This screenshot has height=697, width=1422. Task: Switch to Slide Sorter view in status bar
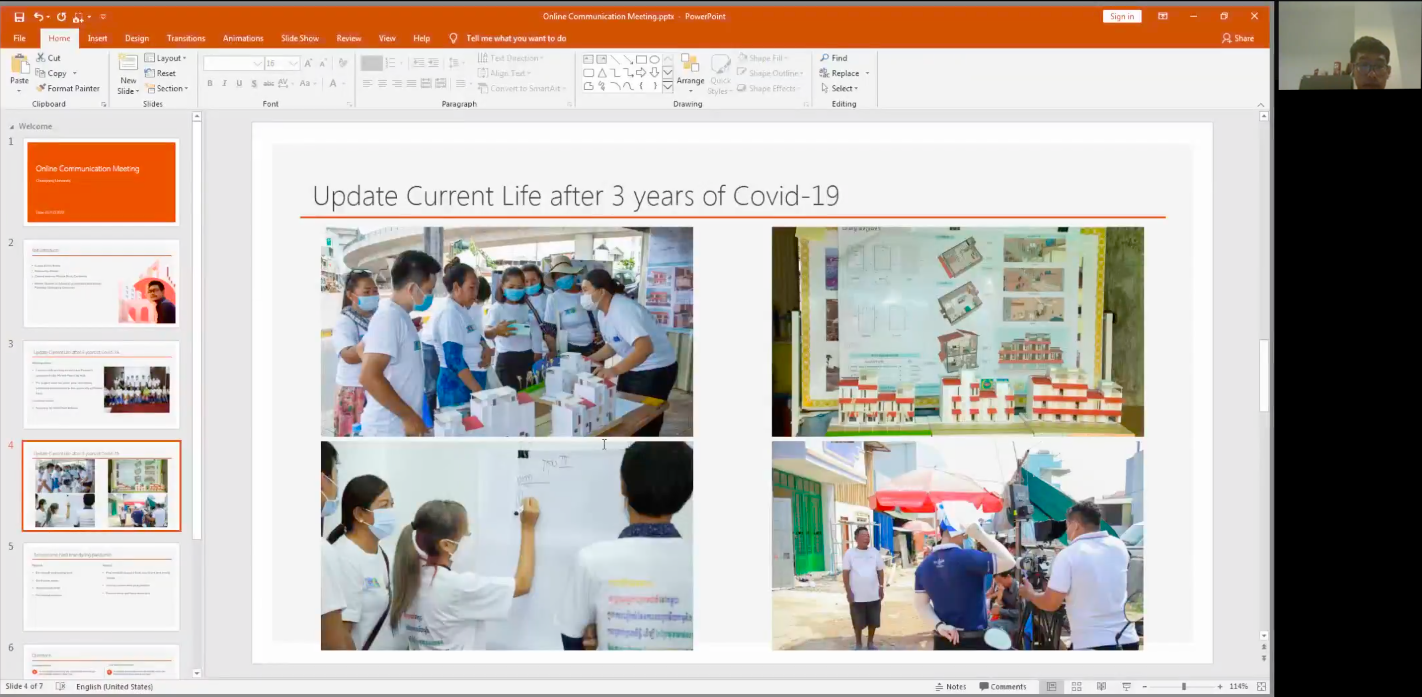click(1076, 687)
